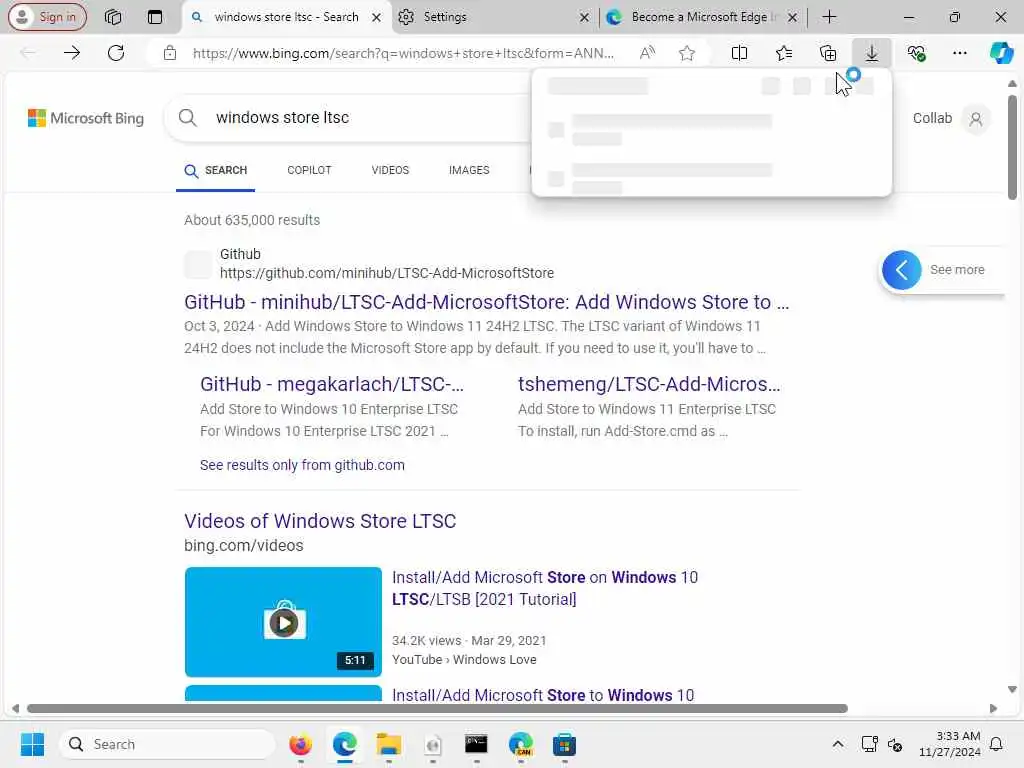Switch to the COPILOT tab
Viewport: 1024px width, 768px height.
click(309, 170)
